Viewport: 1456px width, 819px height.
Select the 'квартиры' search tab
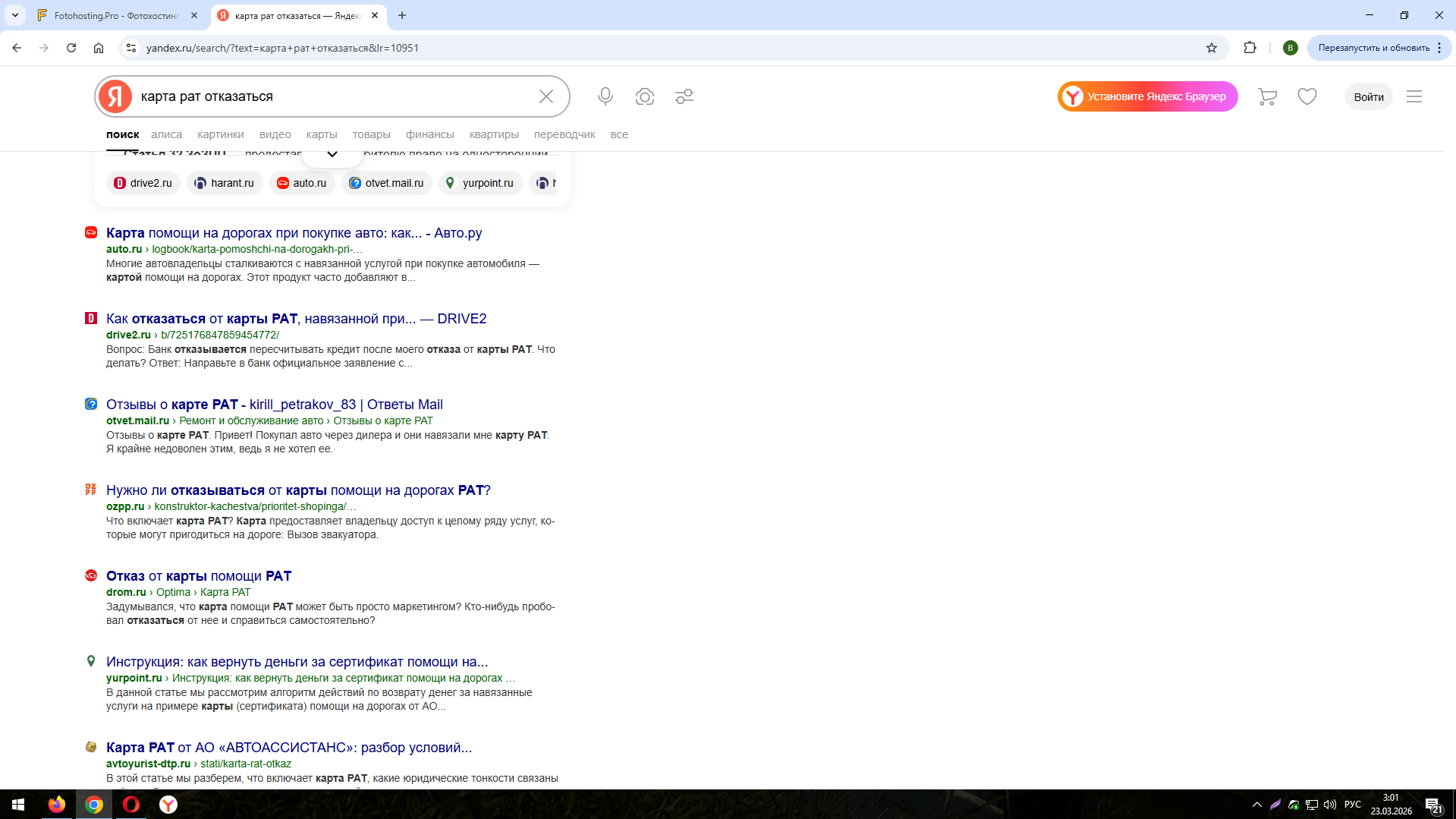click(494, 134)
